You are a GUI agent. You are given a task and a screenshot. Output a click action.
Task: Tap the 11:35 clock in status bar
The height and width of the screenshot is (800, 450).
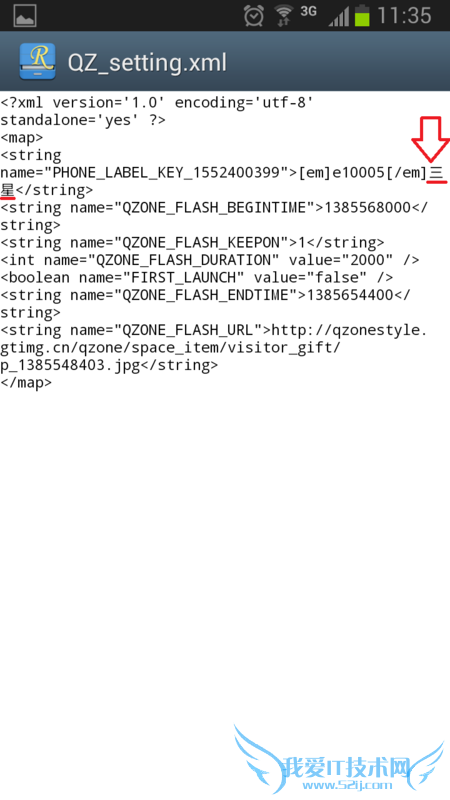coord(404,16)
